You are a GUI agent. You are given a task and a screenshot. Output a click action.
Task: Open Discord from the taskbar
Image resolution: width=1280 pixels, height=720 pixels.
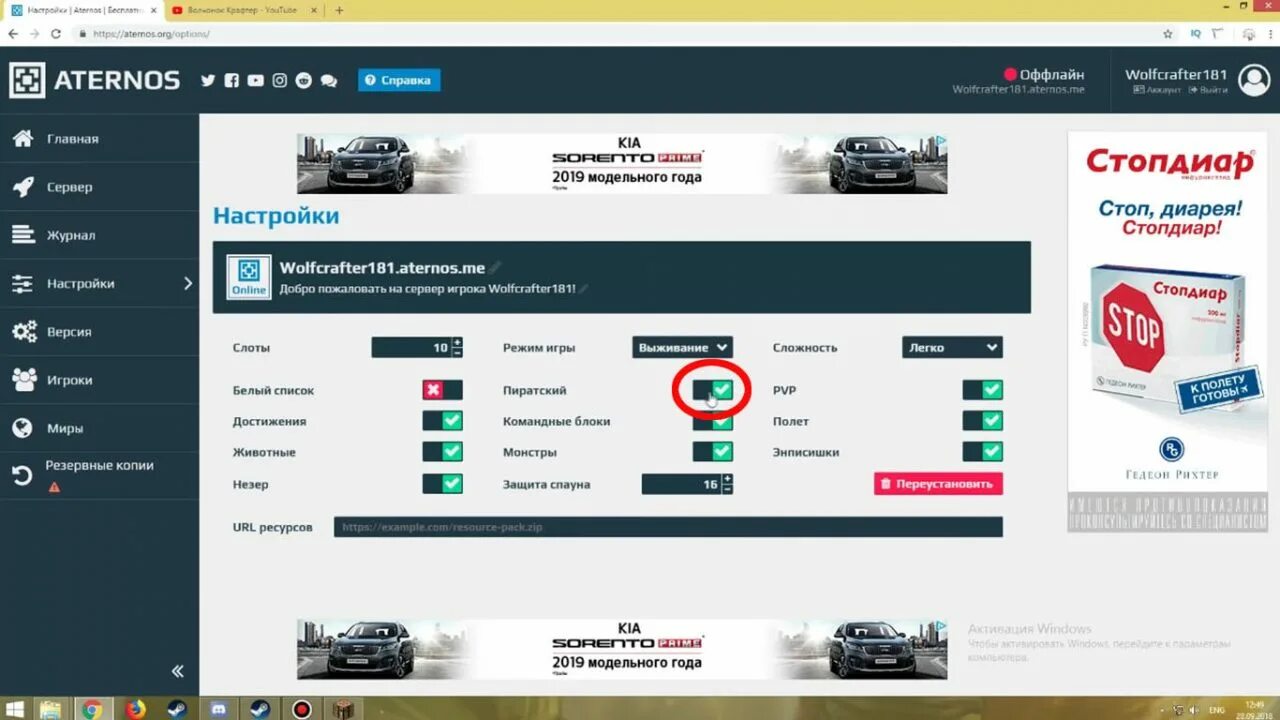218,709
